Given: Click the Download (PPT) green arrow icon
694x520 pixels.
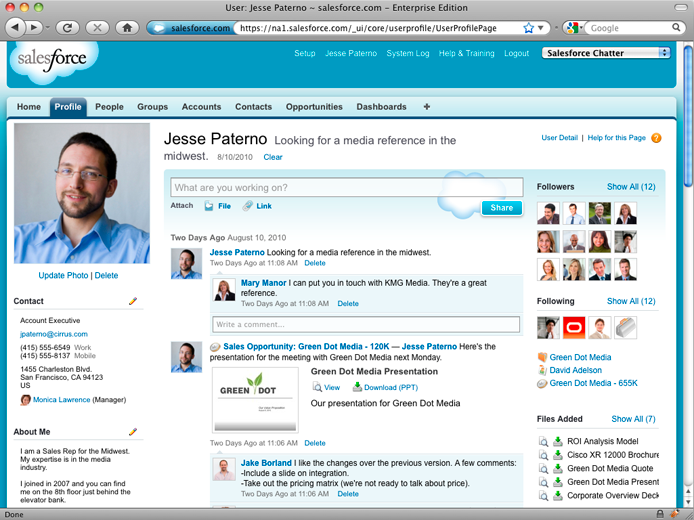Looking at the screenshot, I should tap(357, 387).
